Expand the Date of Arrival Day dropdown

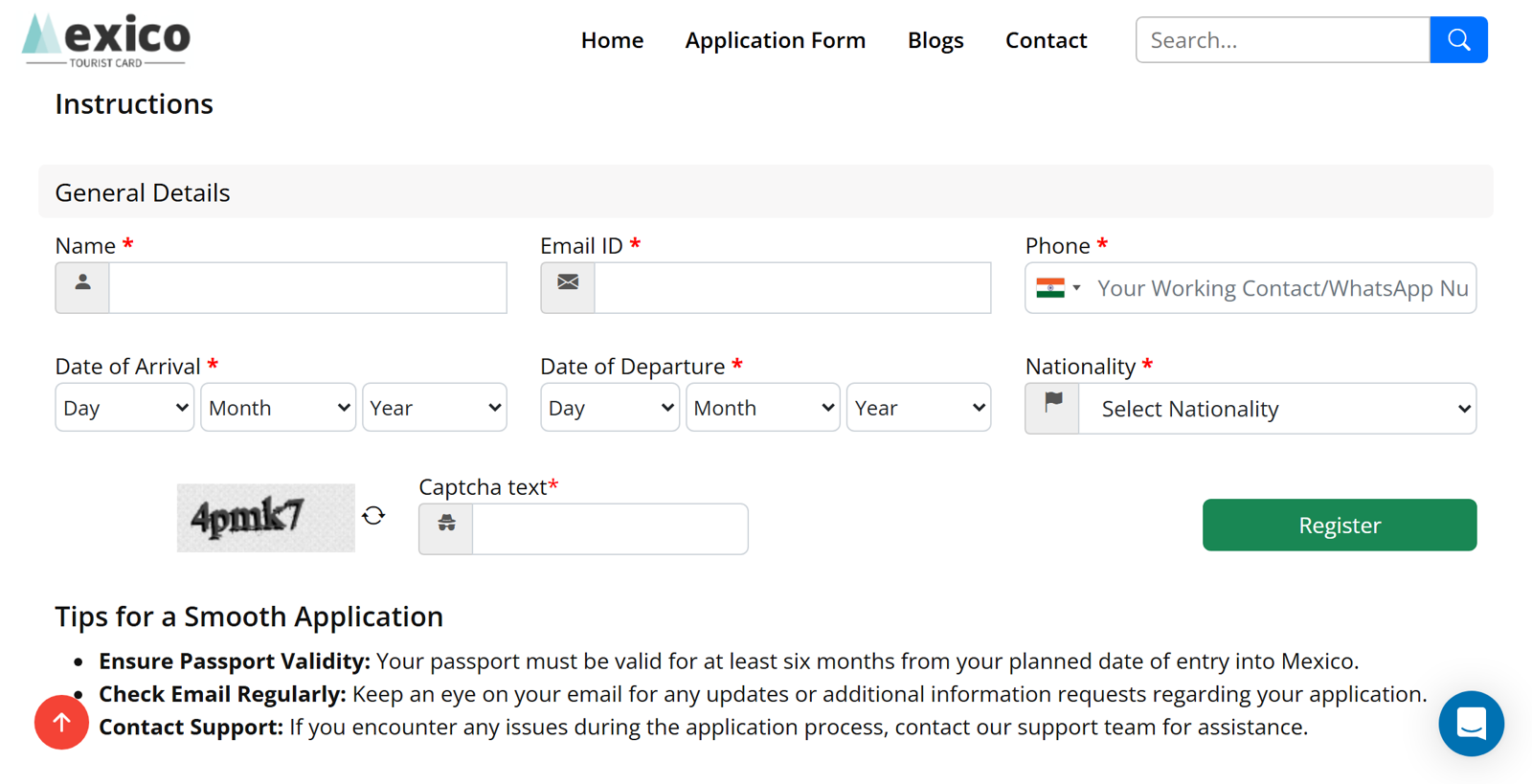point(124,408)
